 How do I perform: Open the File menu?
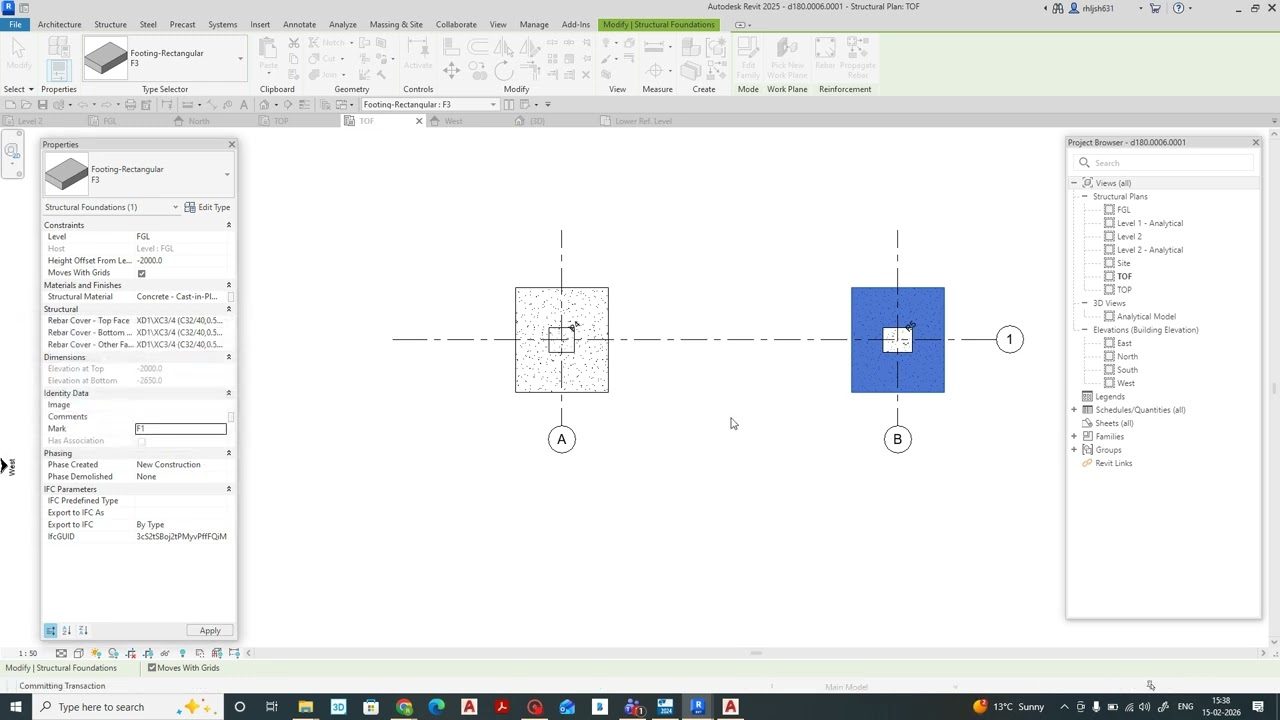coord(15,24)
